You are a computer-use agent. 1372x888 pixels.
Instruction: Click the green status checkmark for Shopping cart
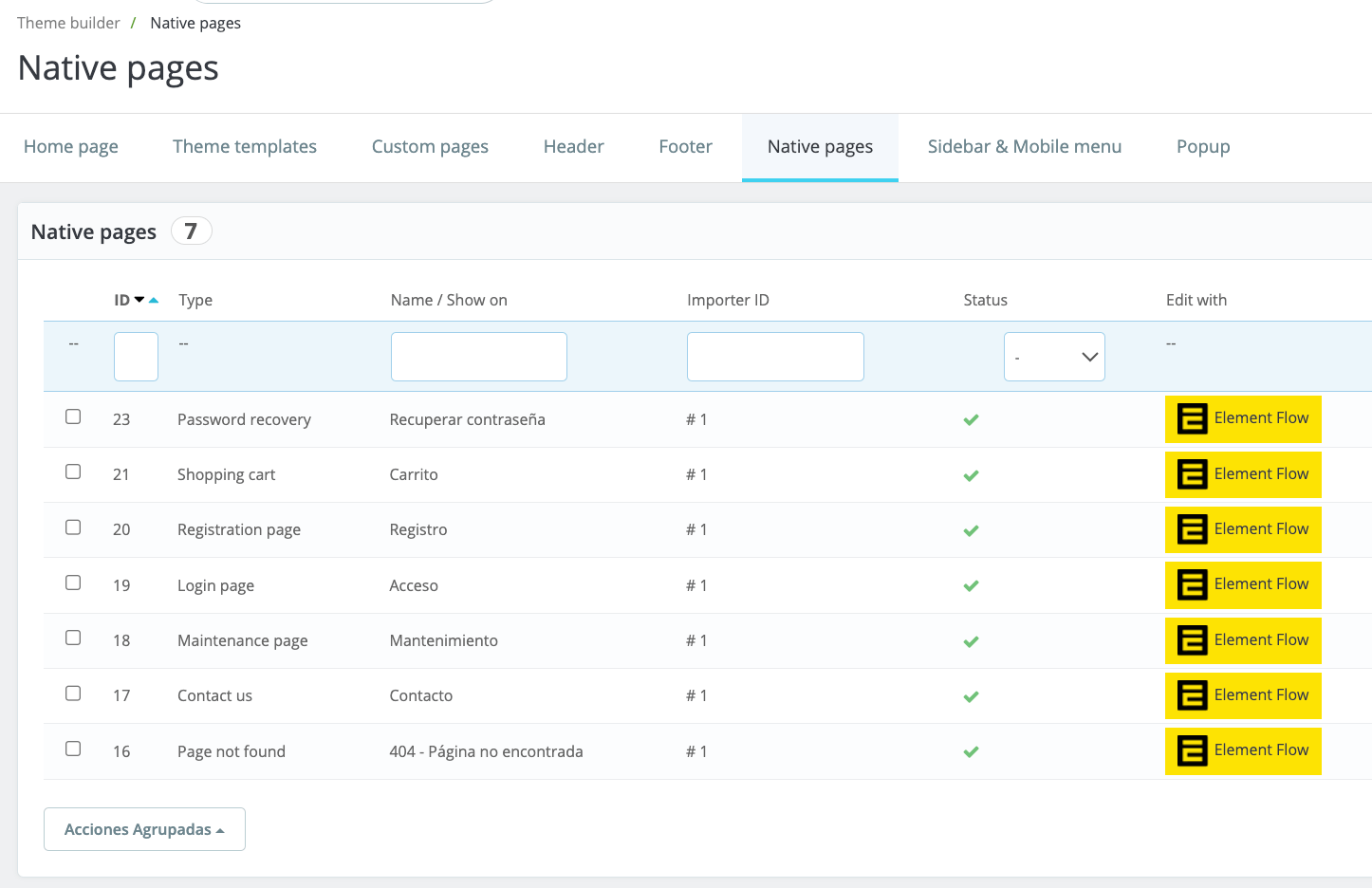[971, 475]
